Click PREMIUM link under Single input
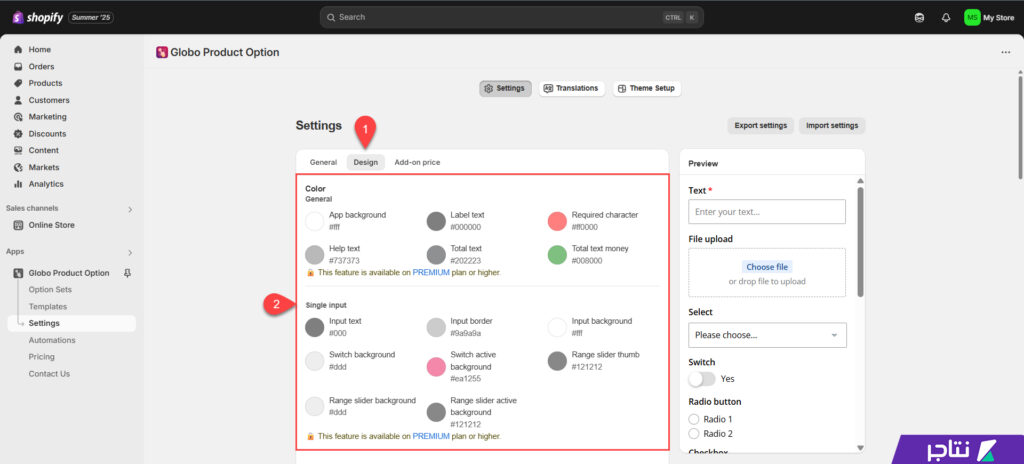 [x=431, y=436]
